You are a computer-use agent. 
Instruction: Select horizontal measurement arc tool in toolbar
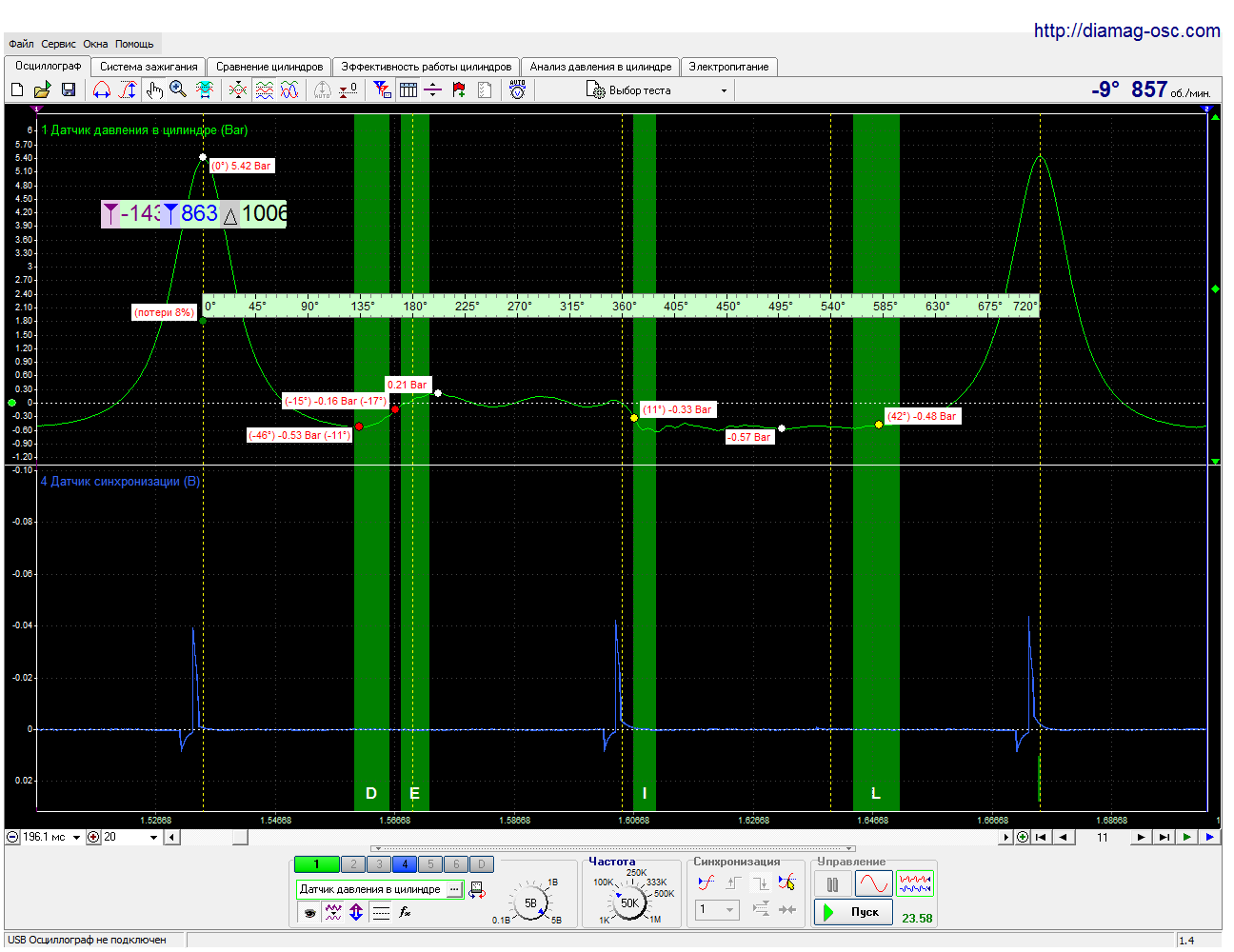pos(102,89)
